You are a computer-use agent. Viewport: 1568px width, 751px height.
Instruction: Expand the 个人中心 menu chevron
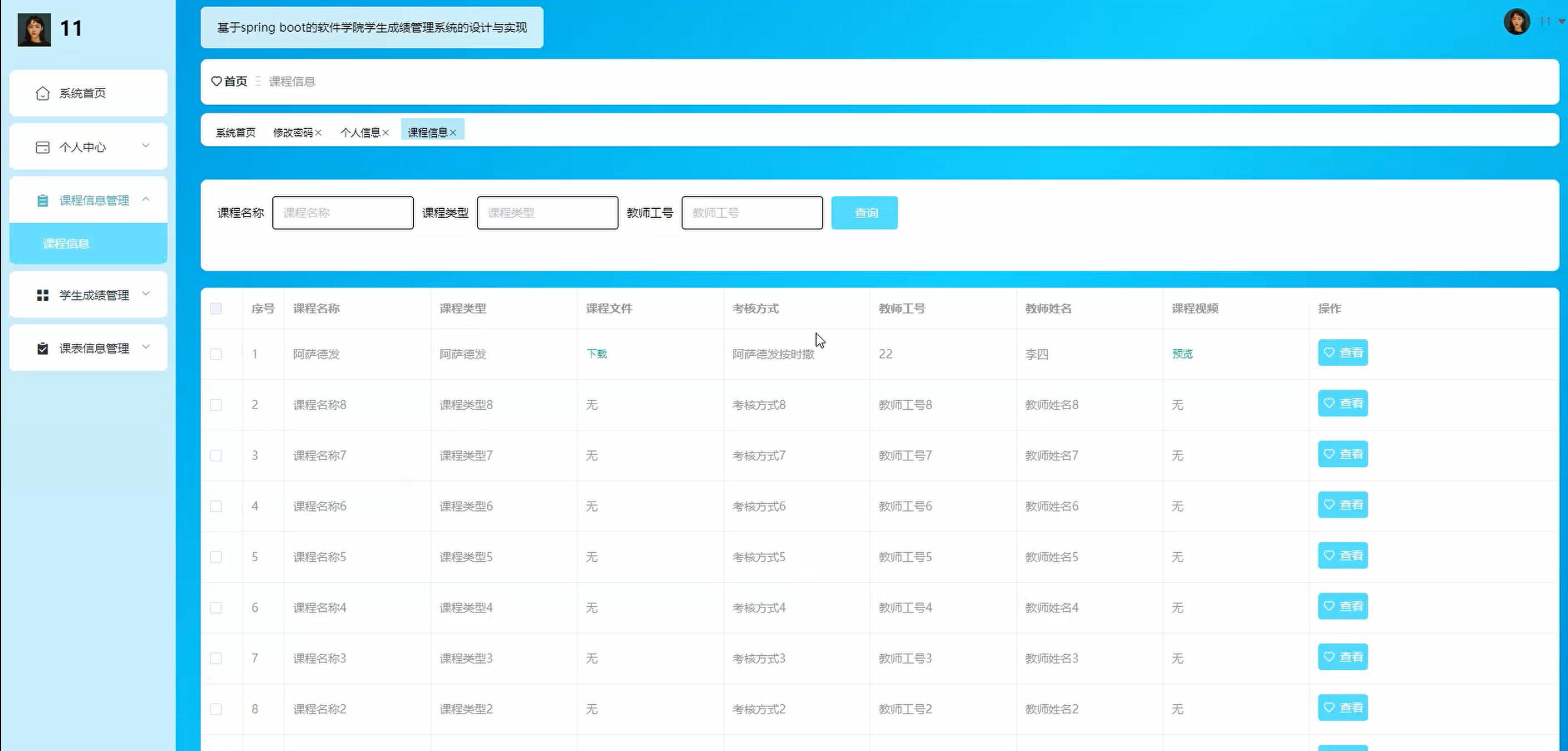pos(145,145)
